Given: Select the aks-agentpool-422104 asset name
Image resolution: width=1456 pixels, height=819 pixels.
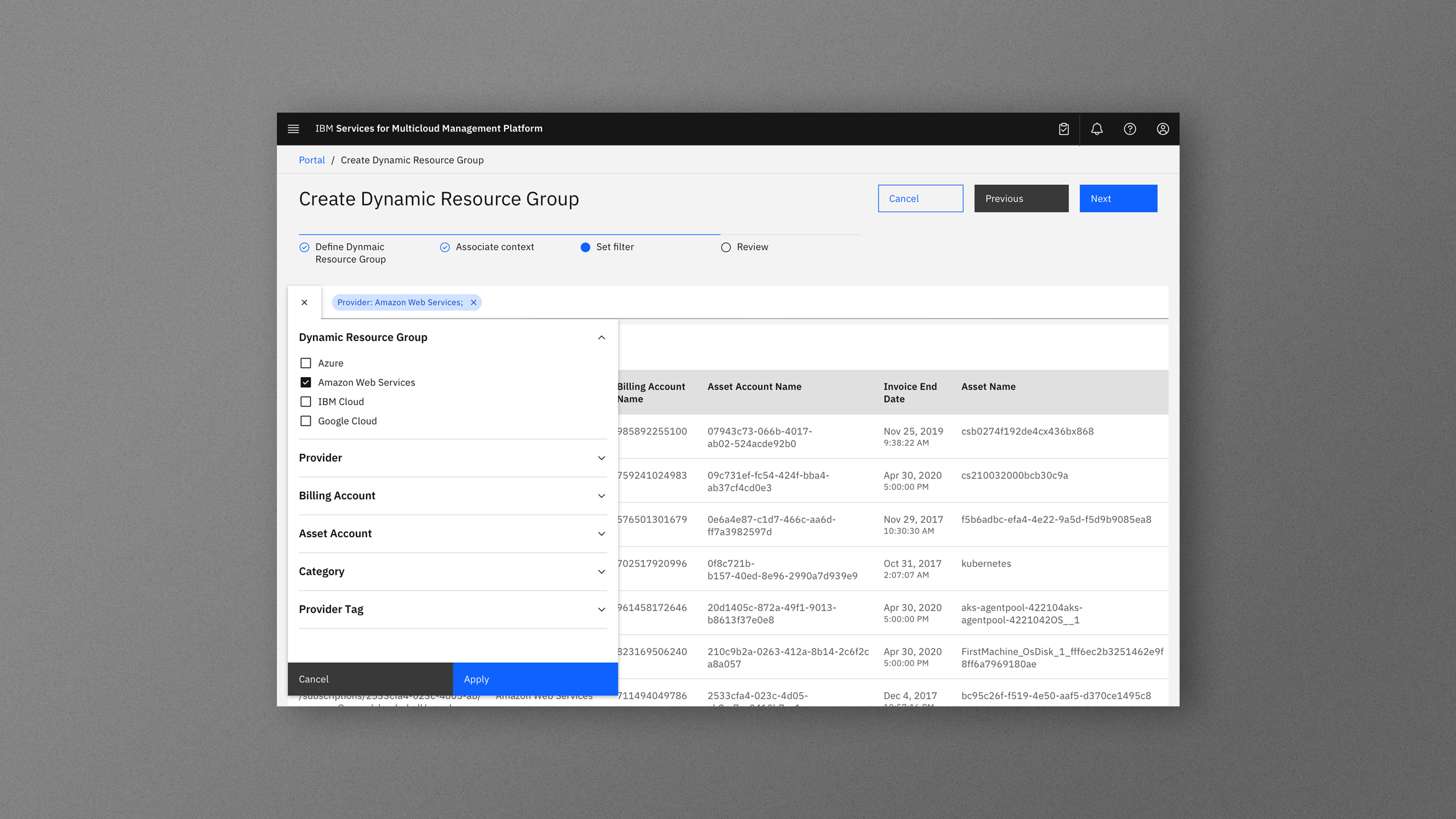Looking at the screenshot, I should click(1022, 614).
